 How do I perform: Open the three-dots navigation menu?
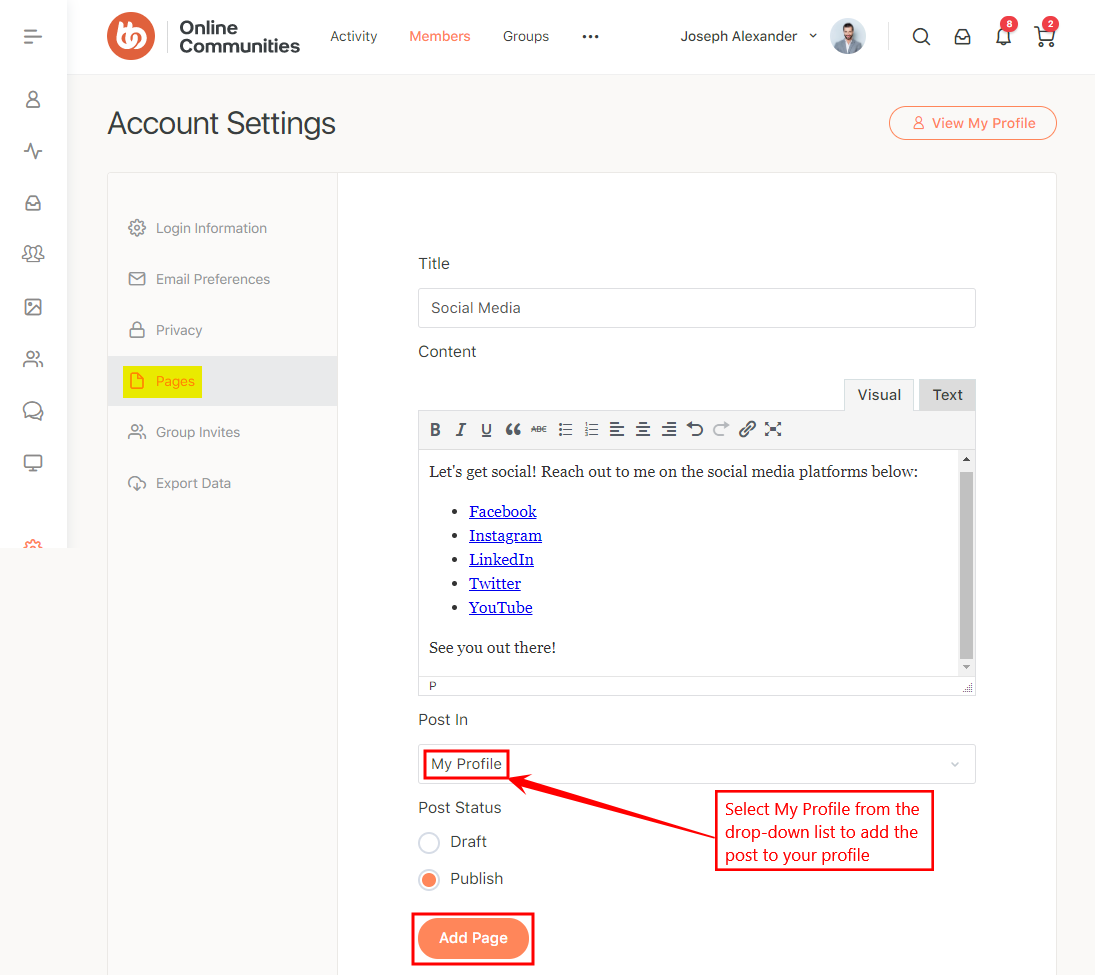coord(590,36)
